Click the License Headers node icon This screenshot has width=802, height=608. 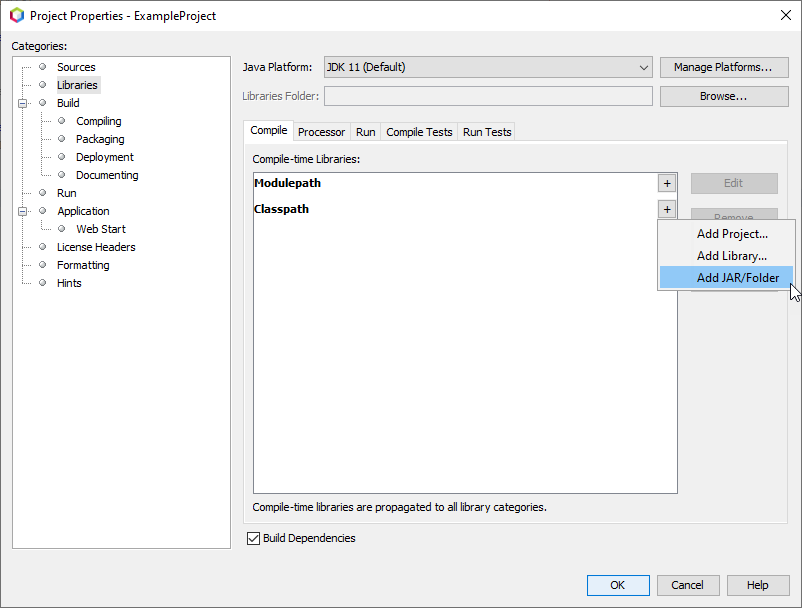coord(41,247)
